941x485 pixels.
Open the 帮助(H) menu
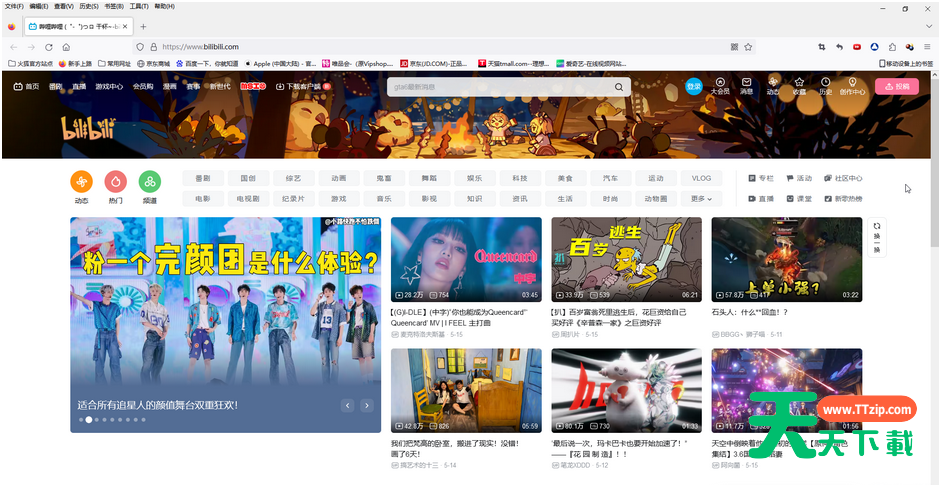pyautogui.click(x=164, y=7)
